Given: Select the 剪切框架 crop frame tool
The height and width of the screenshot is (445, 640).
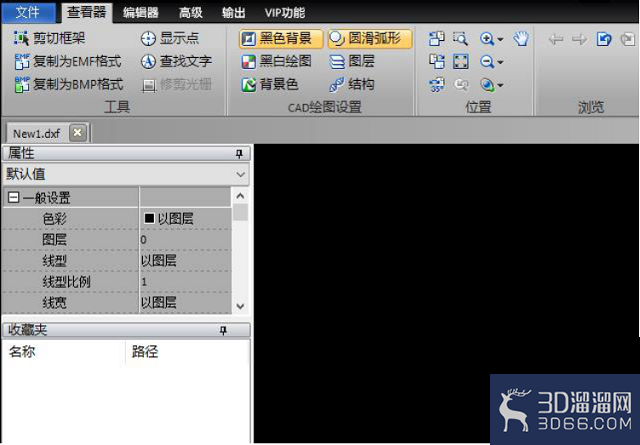Looking at the screenshot, I should pyautogui.click(x=49, y=38).
